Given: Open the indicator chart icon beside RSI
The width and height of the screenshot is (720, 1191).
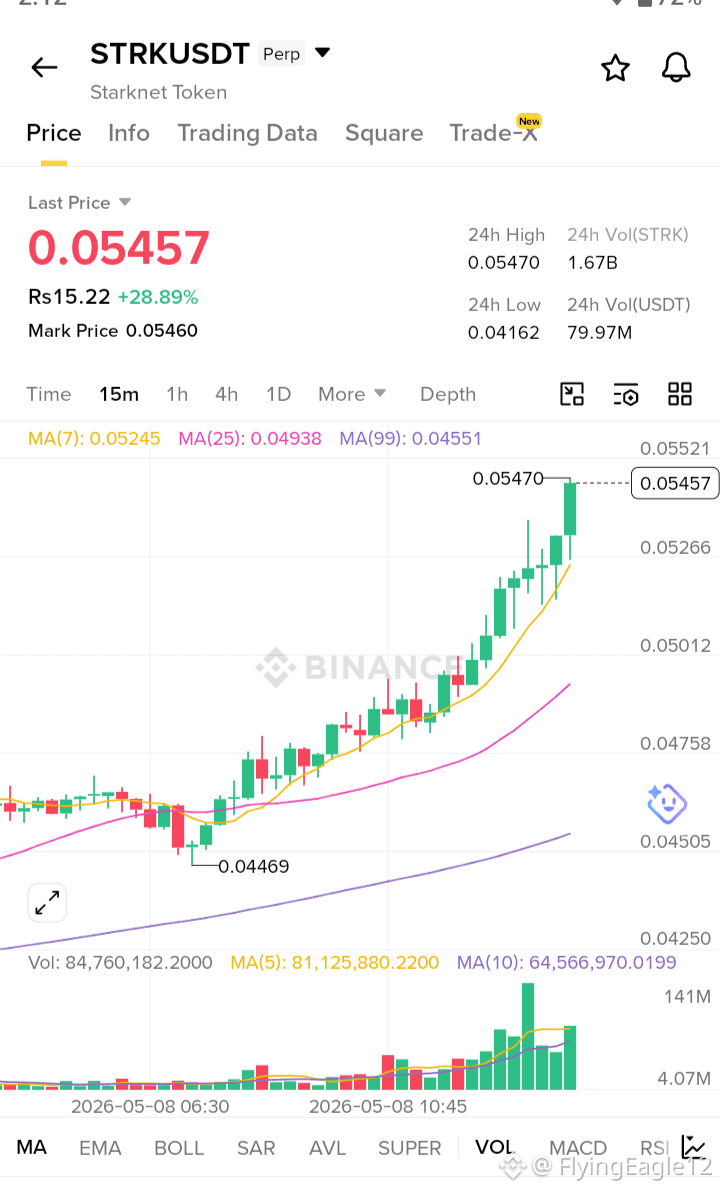Looking at the screenshot, I should pos(693,1147).
